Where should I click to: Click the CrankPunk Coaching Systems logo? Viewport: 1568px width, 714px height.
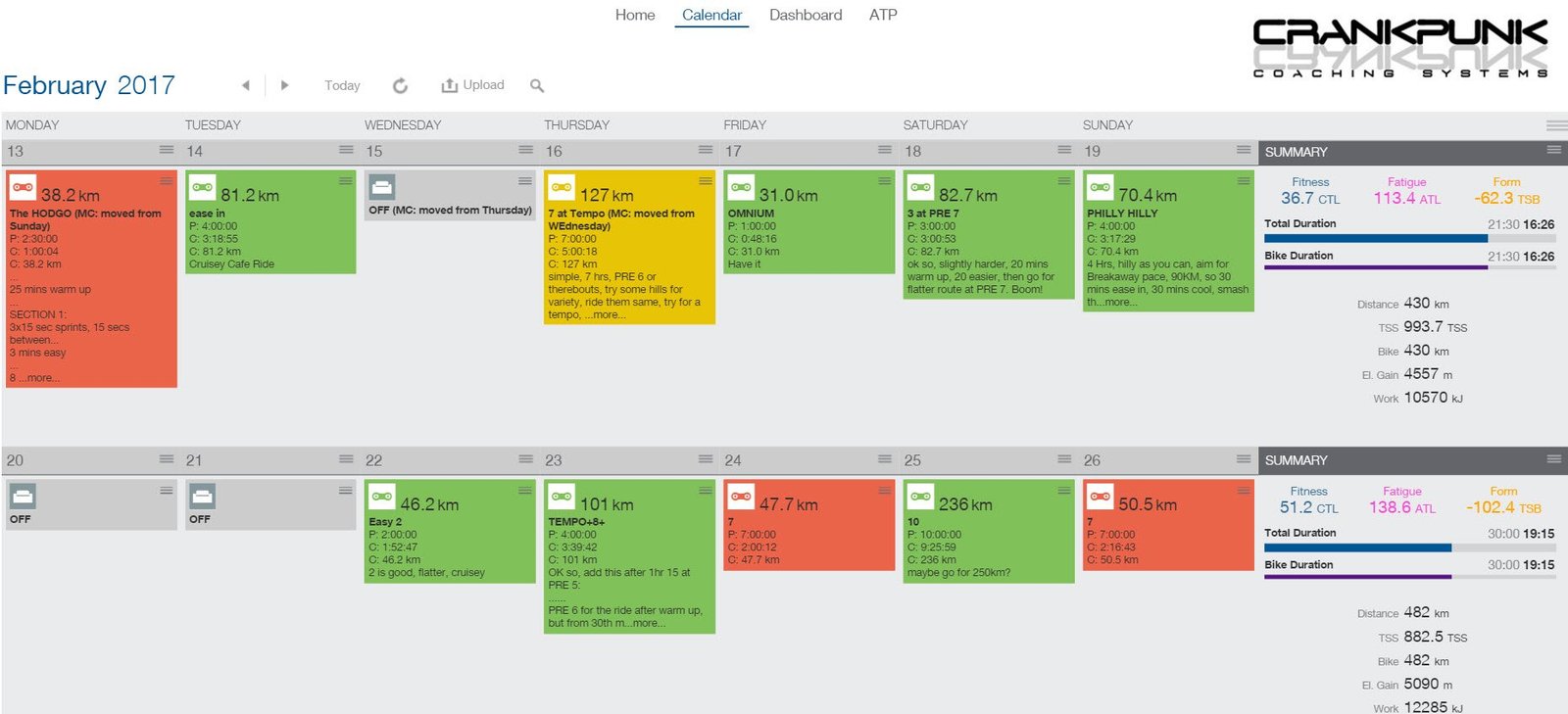1399,47
